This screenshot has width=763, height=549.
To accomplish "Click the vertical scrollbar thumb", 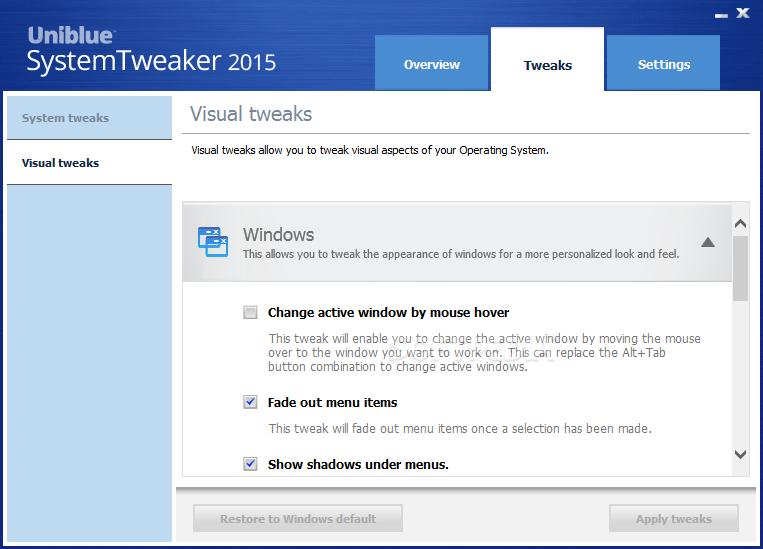I will 740,268.
